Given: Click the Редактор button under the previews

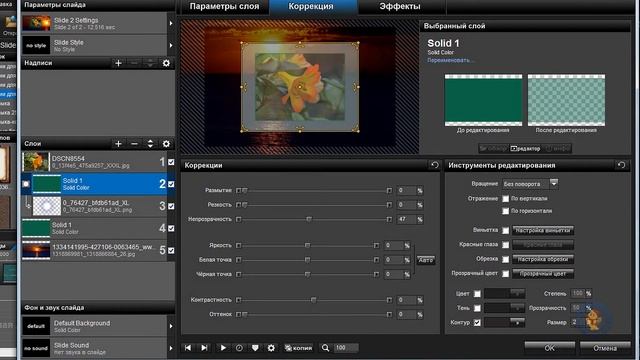Looking at the screenshot, I should 525,149.
